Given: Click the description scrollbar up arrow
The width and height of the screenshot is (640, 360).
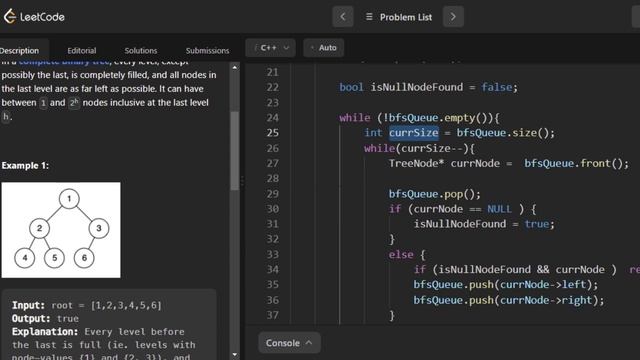Looking at the screenshot, I should pos(235,67).
